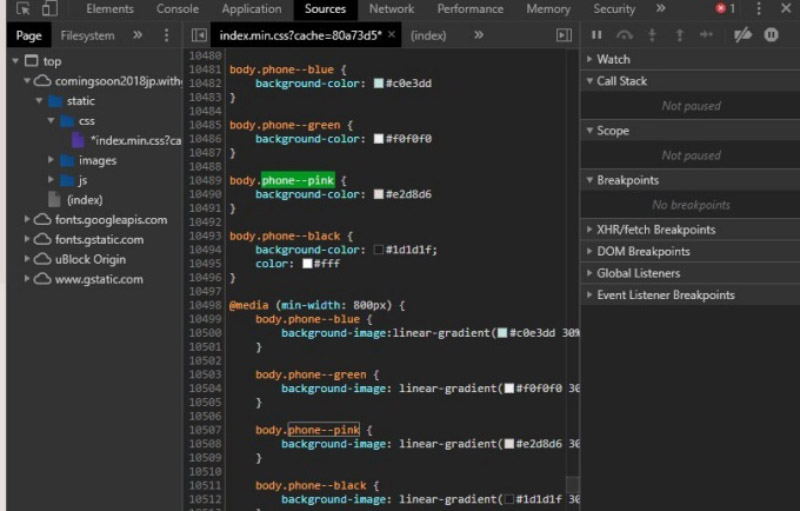Hide the navigator sidebar icon

coord(199,35)
